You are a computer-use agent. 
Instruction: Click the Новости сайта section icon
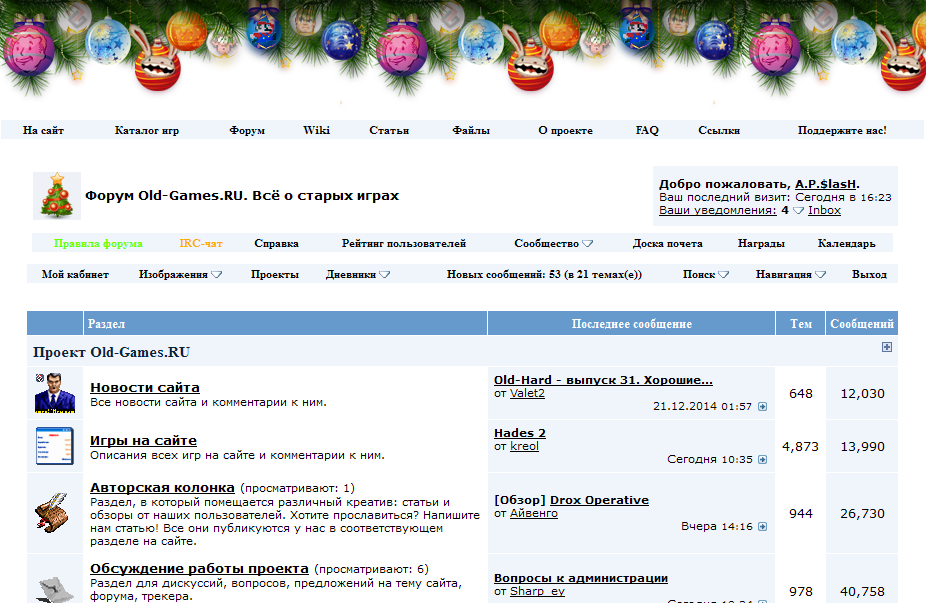click(55, 393)
